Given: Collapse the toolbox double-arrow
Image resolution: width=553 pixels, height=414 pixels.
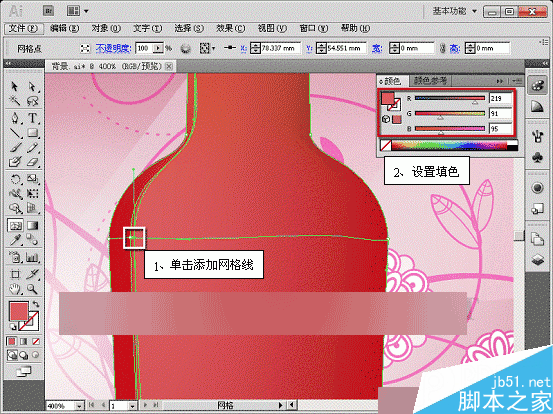Looking at the screenshot, I should tap(9, 63).
